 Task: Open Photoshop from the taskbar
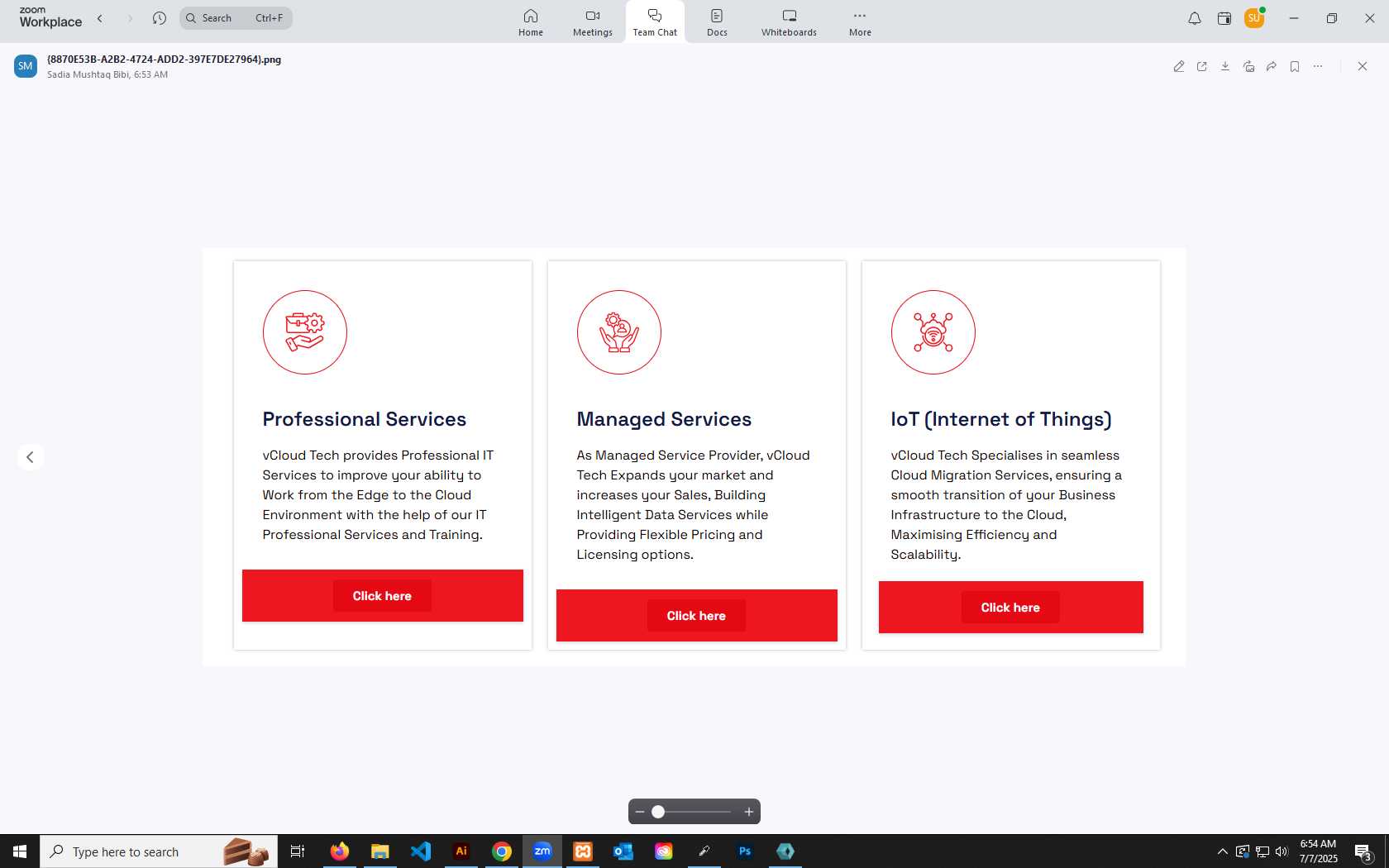pos(745,851)
